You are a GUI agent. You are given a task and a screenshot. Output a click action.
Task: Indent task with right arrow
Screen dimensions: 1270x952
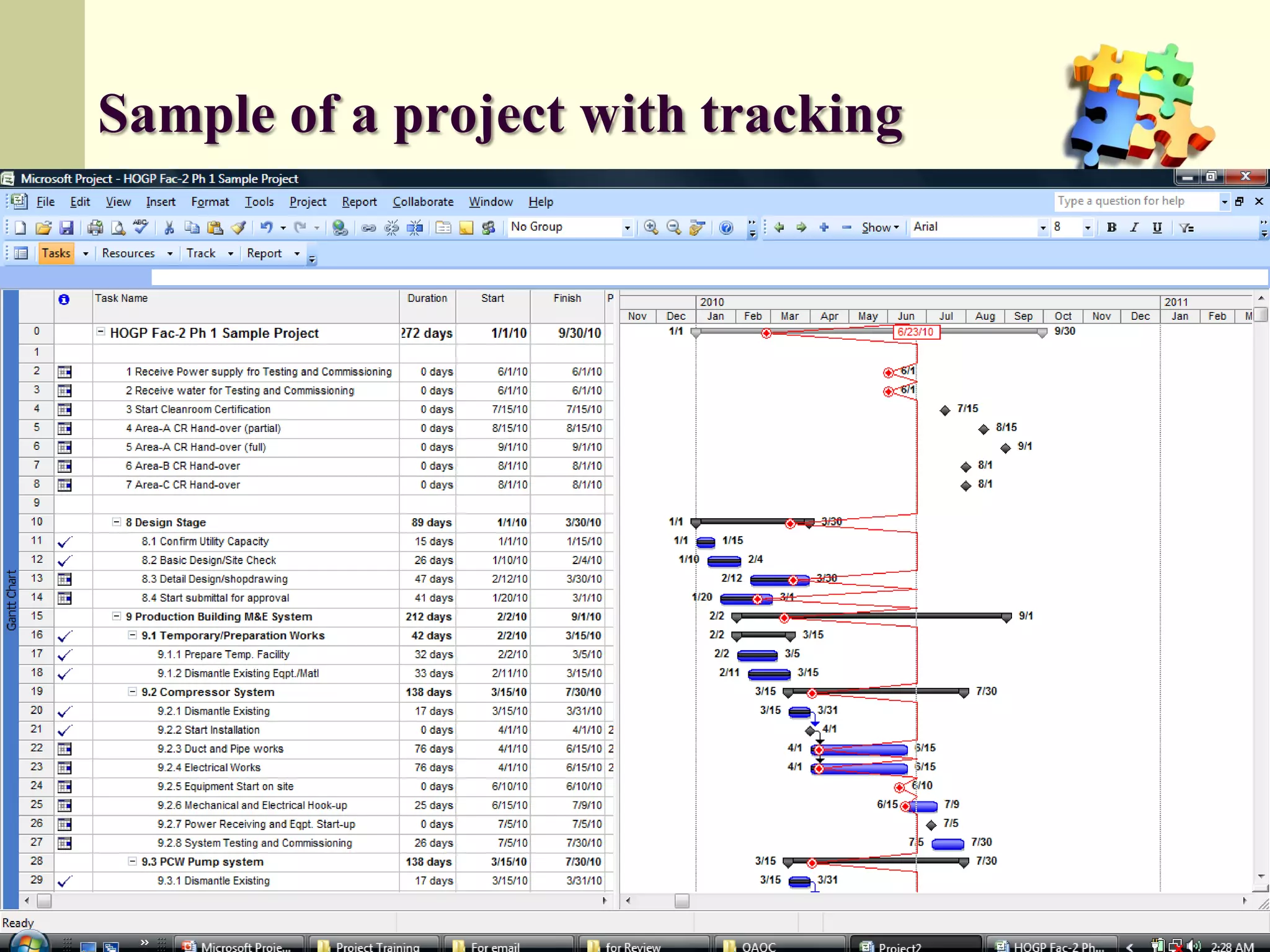(801, 227)
